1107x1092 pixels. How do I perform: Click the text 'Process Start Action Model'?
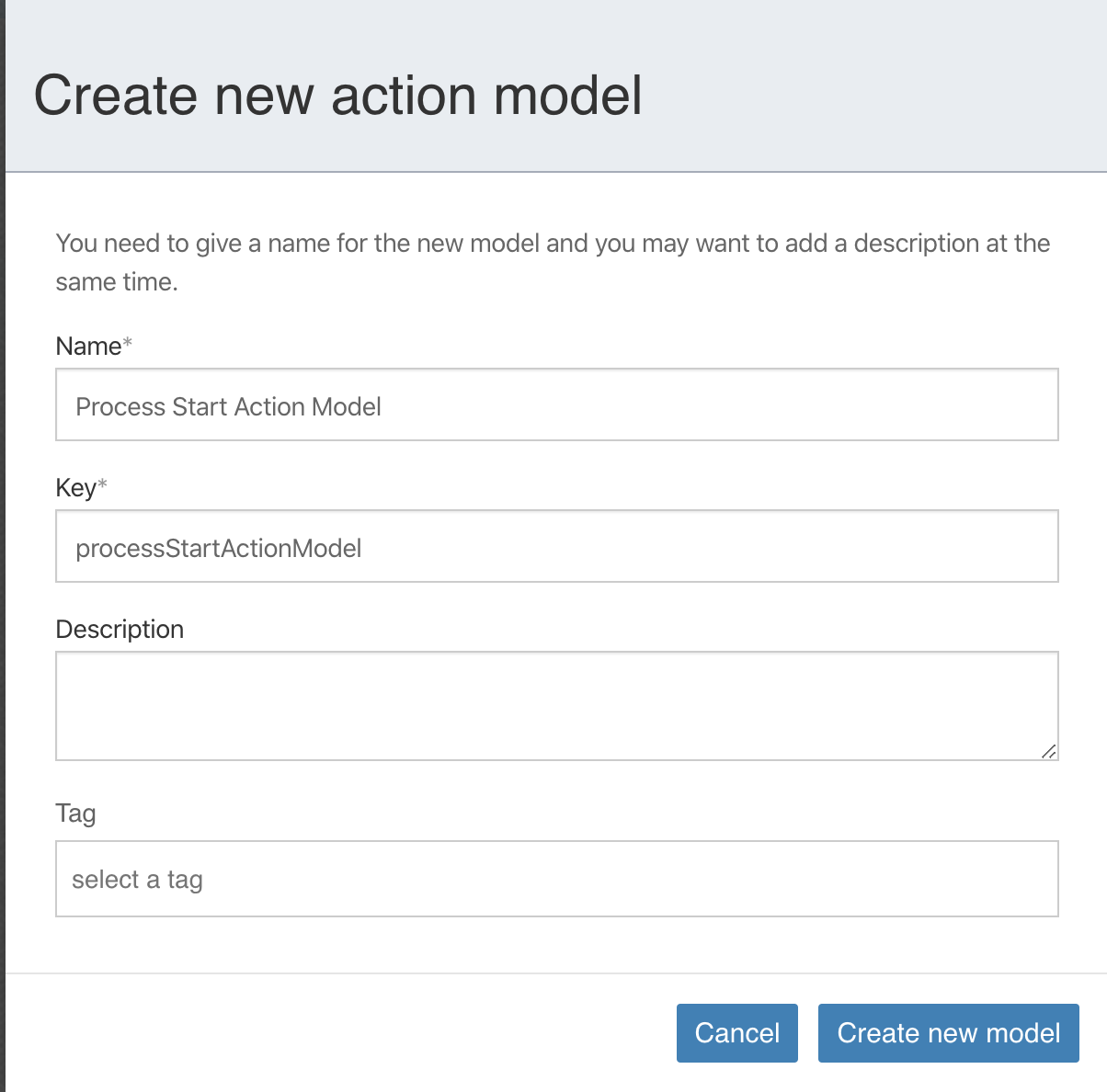click(228, 405)
